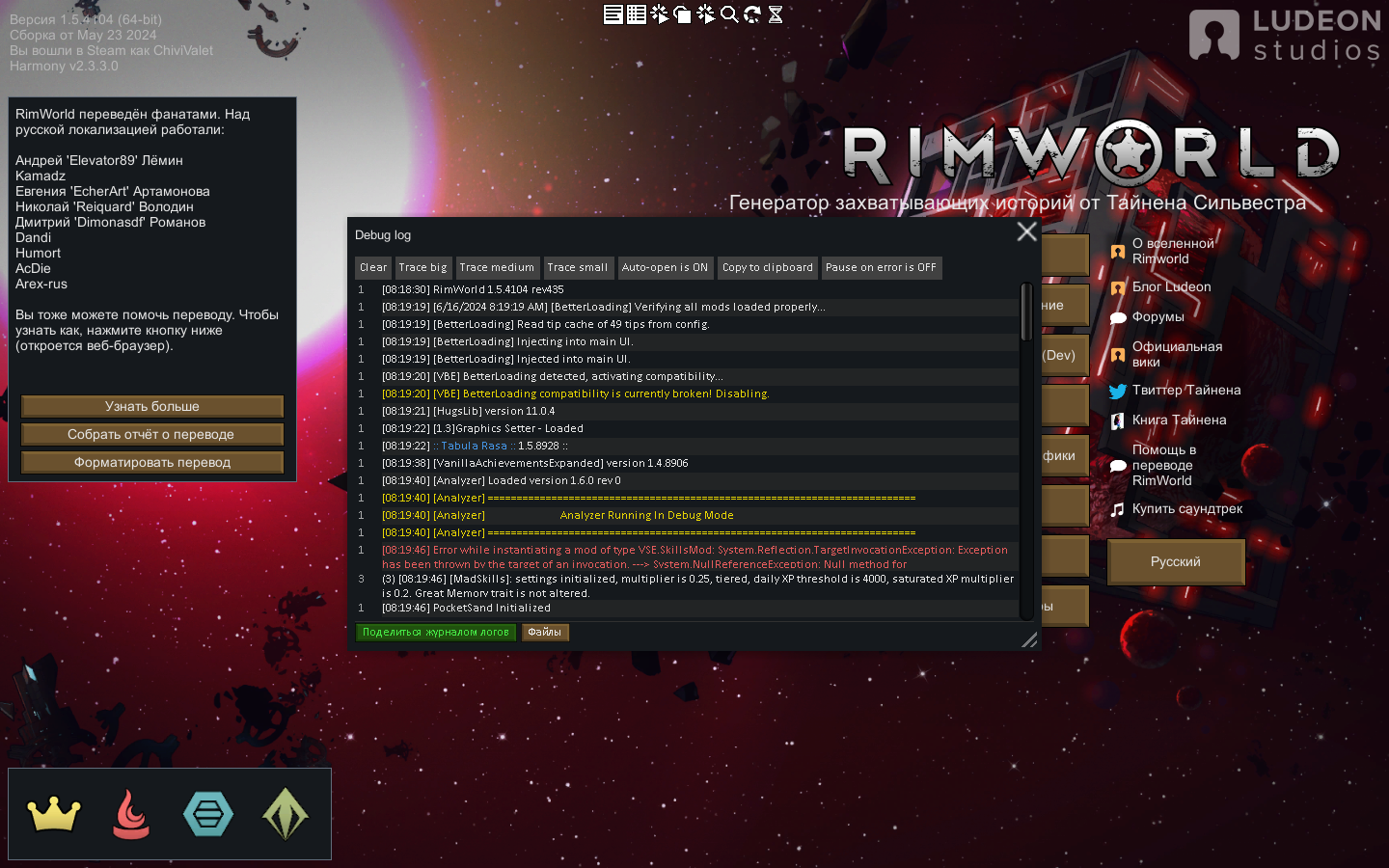Toggle Pause on error is OFF
The height and width of the screenshot is (868, 1389).
click(x=881, y=268)
